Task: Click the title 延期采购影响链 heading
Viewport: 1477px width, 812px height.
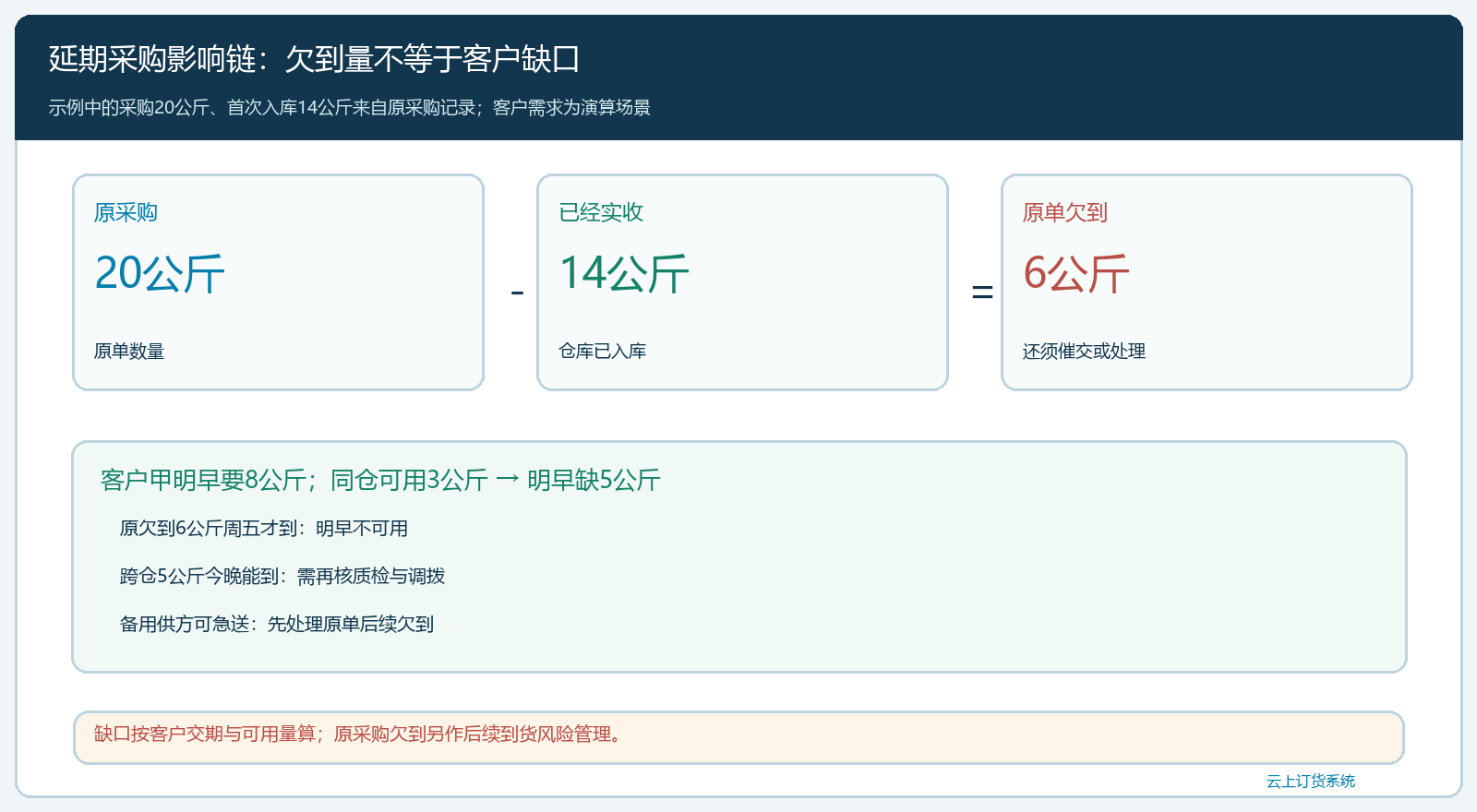Action: point(314,59)
